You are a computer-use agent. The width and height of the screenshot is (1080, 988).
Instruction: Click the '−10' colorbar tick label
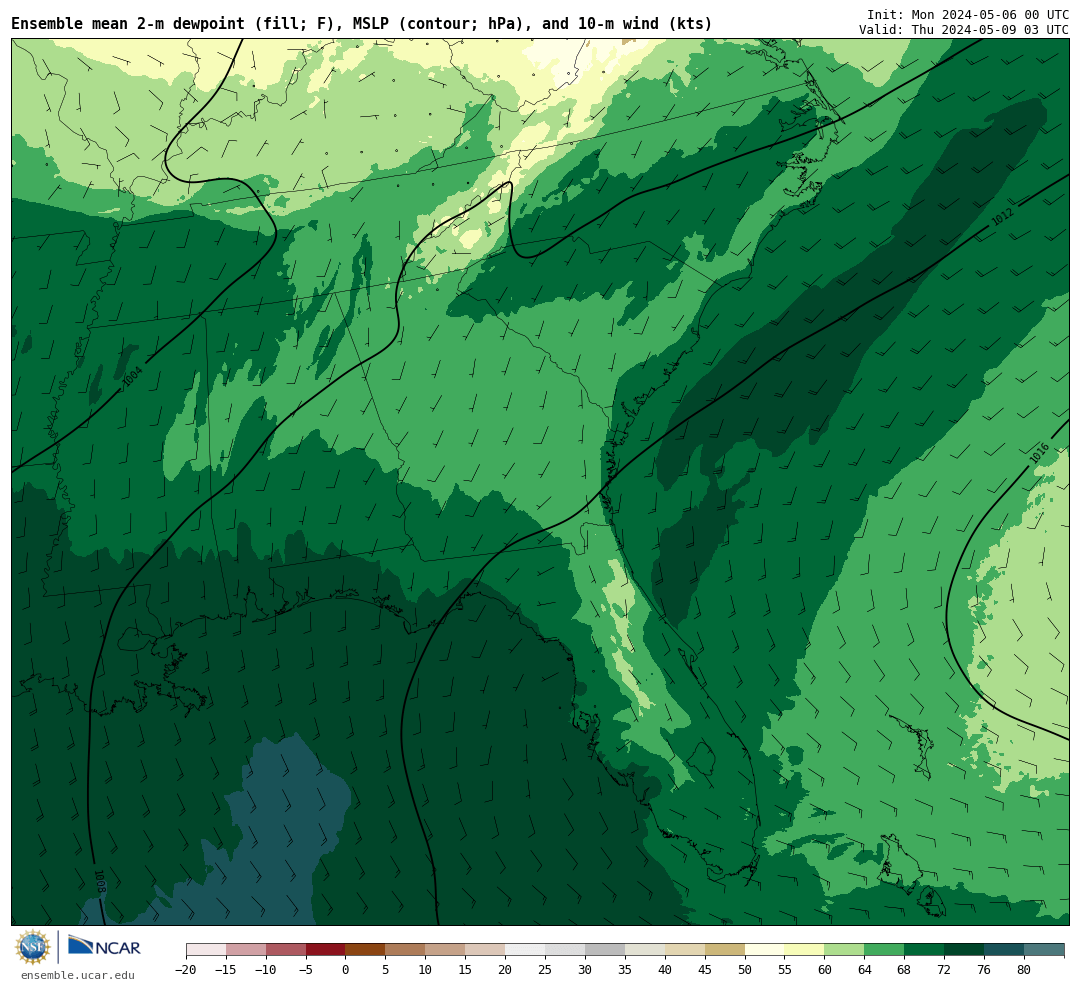coord(266,969)
